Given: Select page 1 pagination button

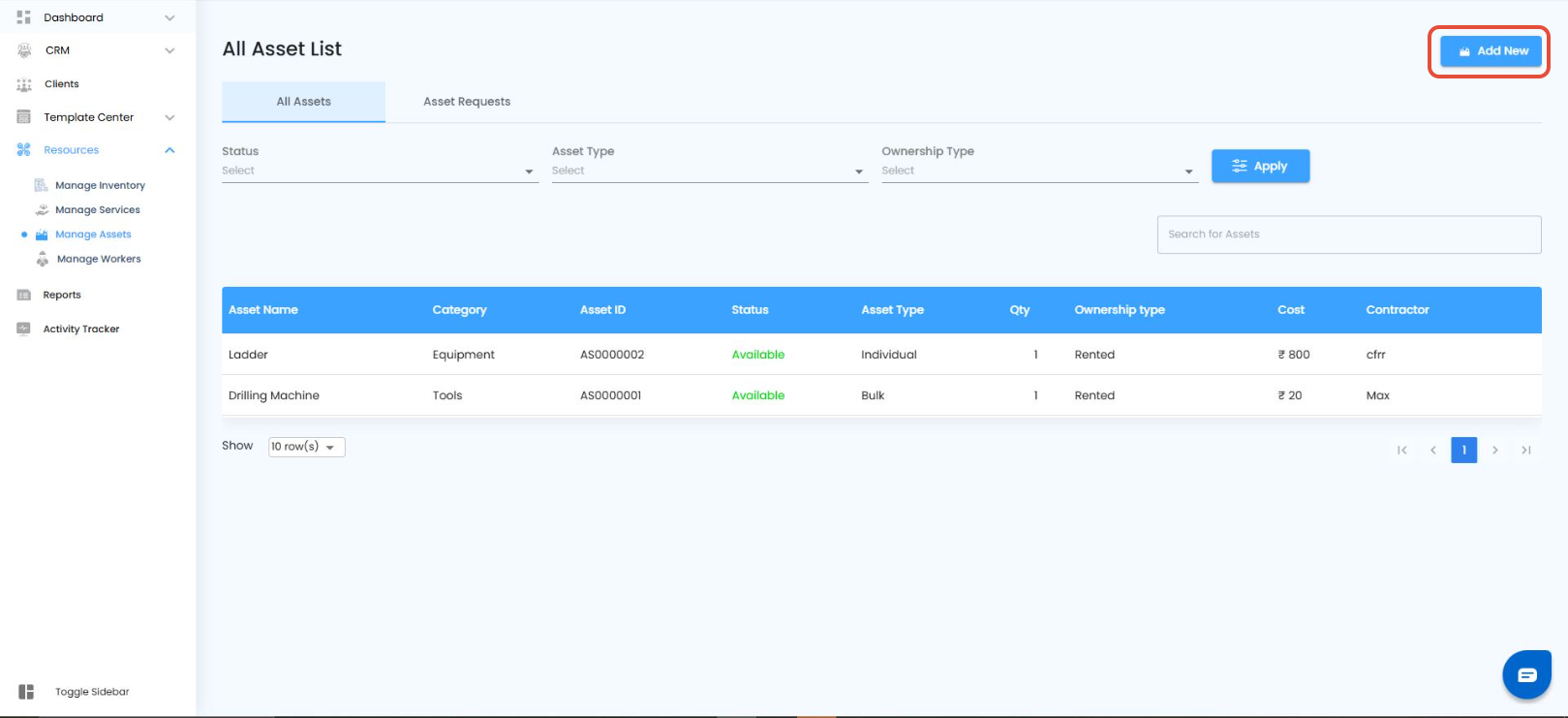Looking at the screenshot, I should pos(1464,450).
